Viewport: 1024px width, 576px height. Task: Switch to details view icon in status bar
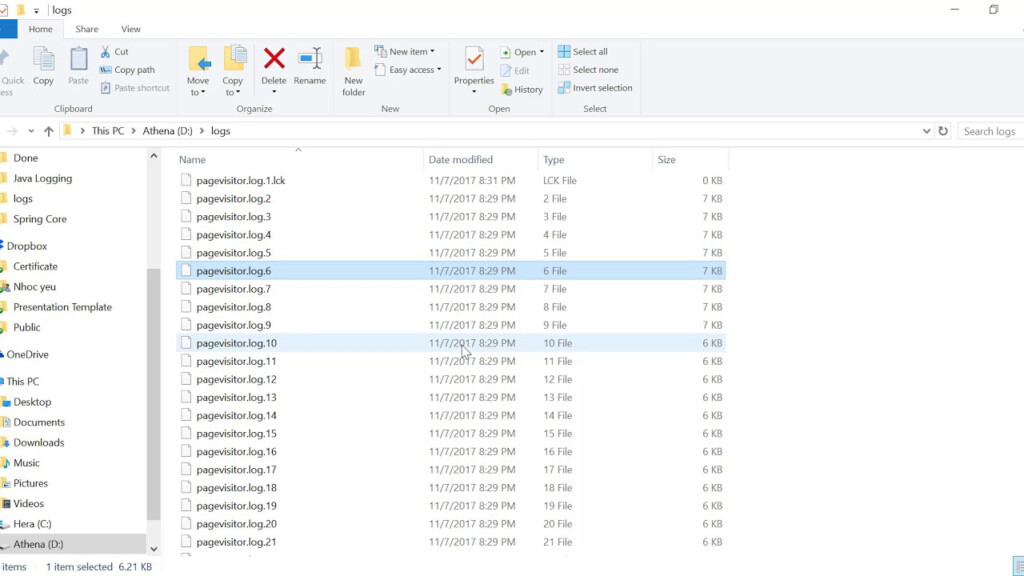click(x=1018, y=566)
